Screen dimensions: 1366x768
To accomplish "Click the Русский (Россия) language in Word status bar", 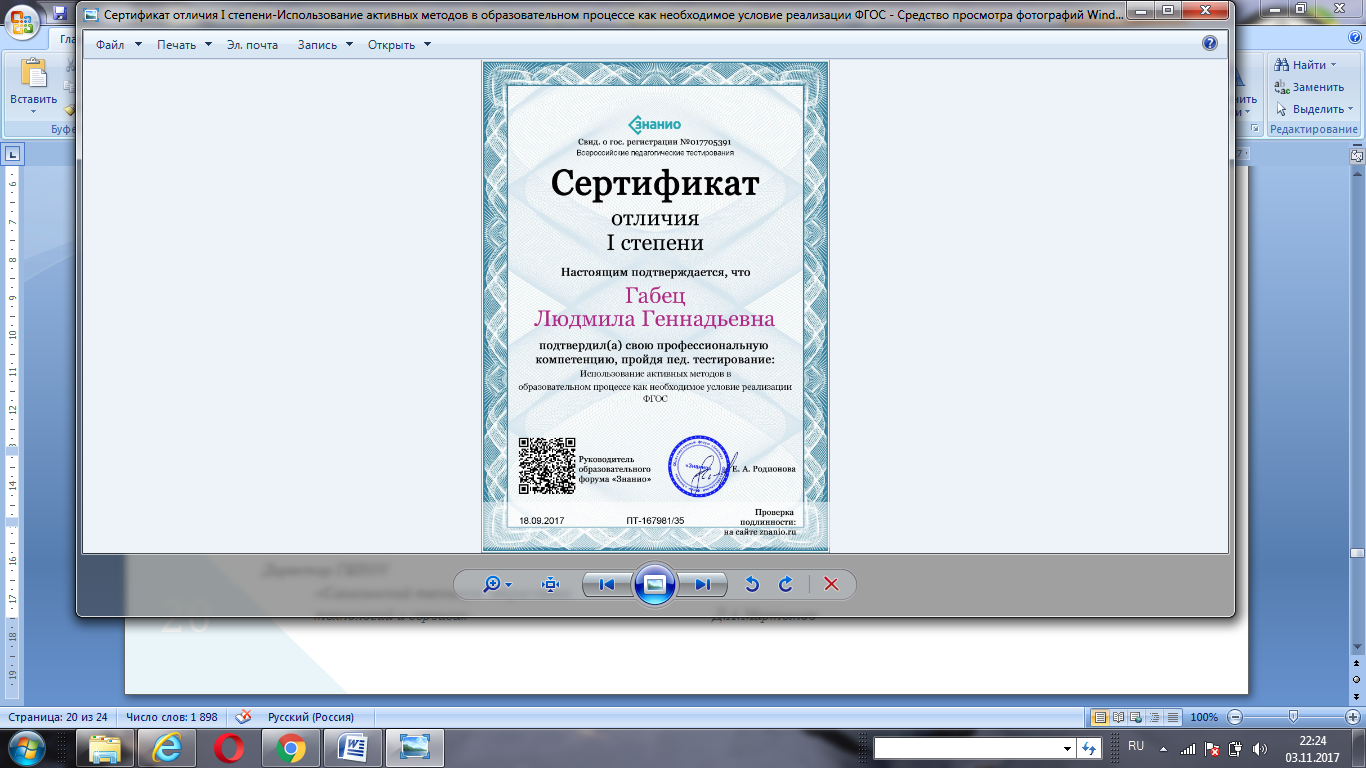I will tap(310, 717).
